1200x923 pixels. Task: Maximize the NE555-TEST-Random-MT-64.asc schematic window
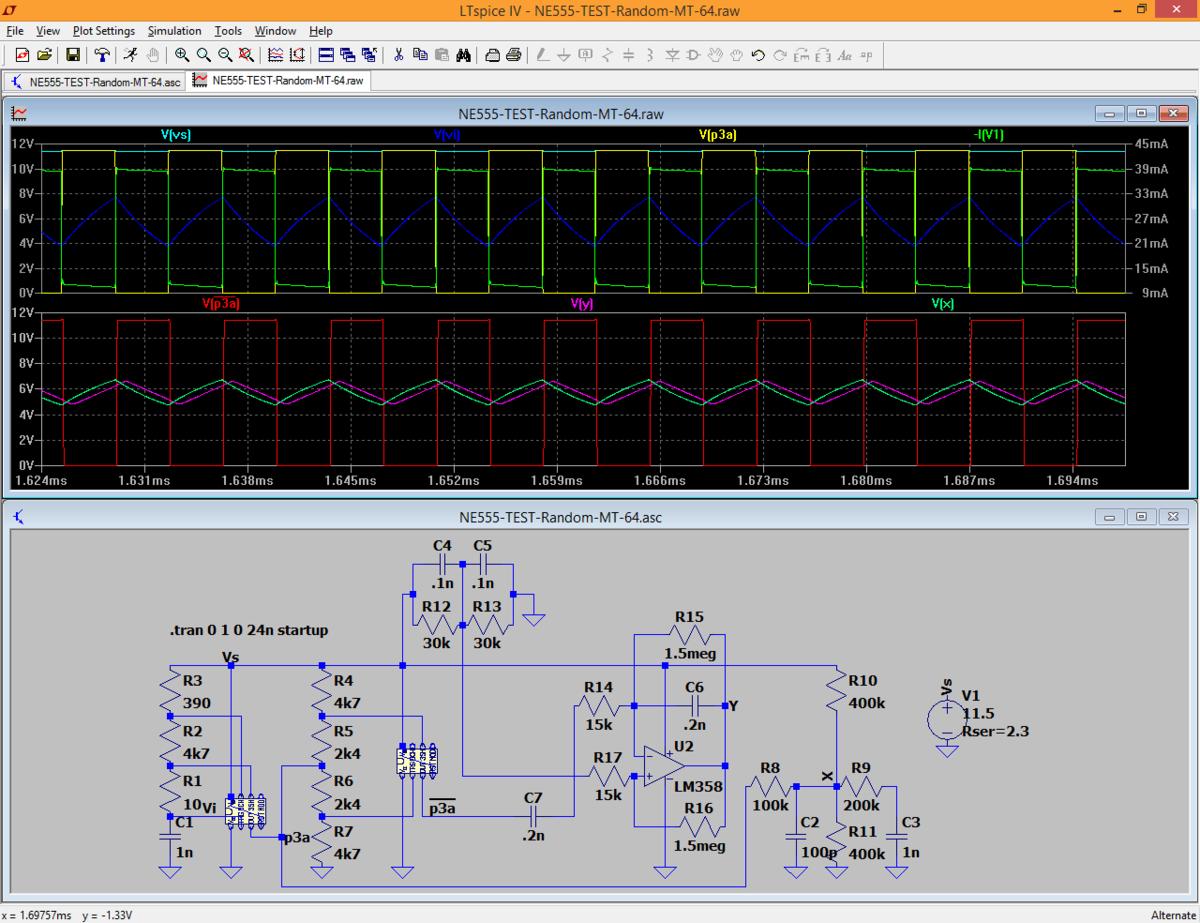1141,517
